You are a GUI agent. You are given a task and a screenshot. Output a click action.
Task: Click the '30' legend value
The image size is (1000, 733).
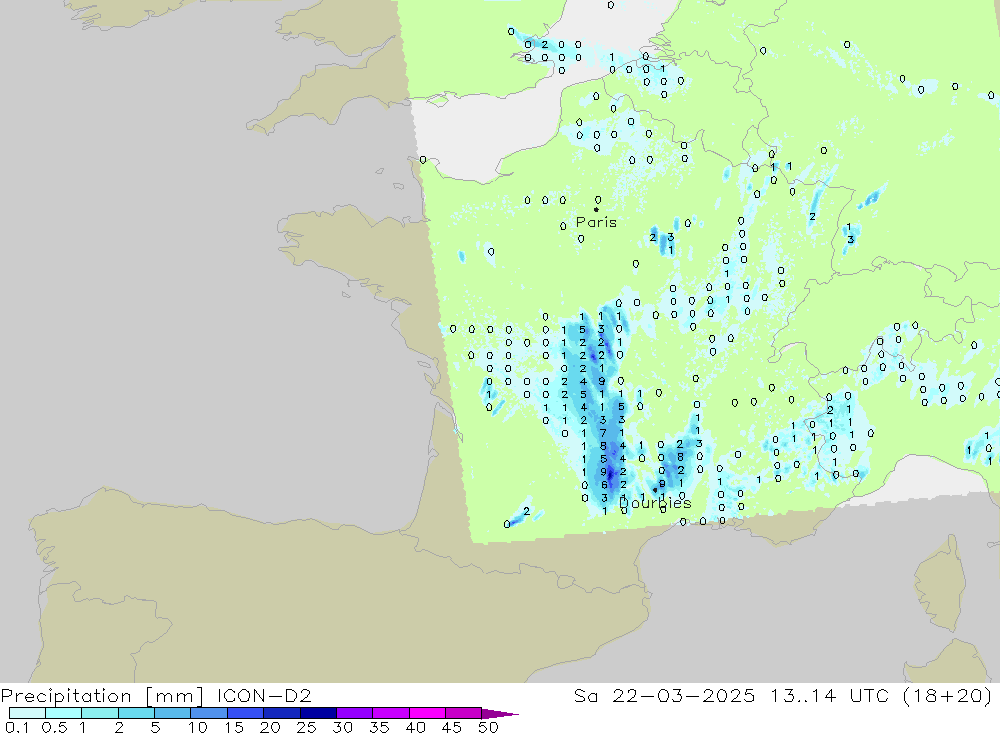[343, 727]
